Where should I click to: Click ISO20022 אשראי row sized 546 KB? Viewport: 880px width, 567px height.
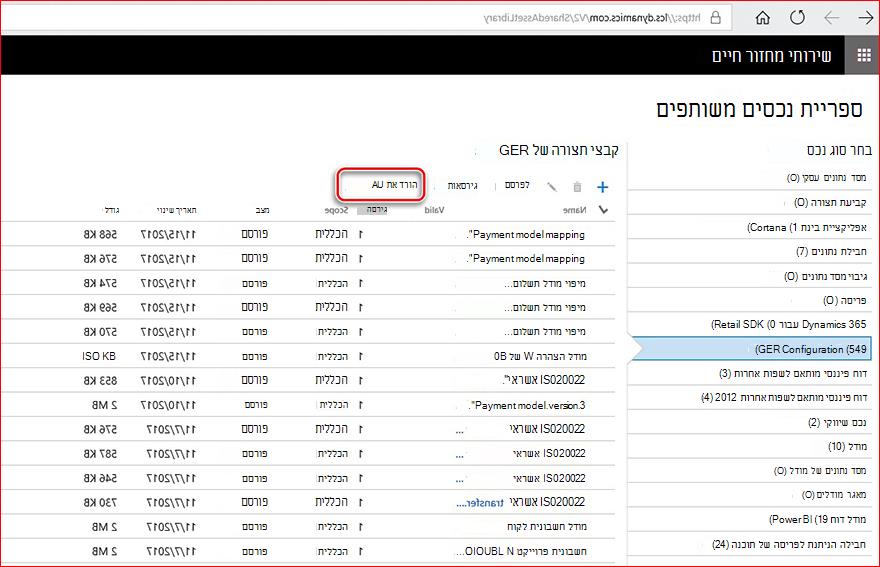point(308,478)
